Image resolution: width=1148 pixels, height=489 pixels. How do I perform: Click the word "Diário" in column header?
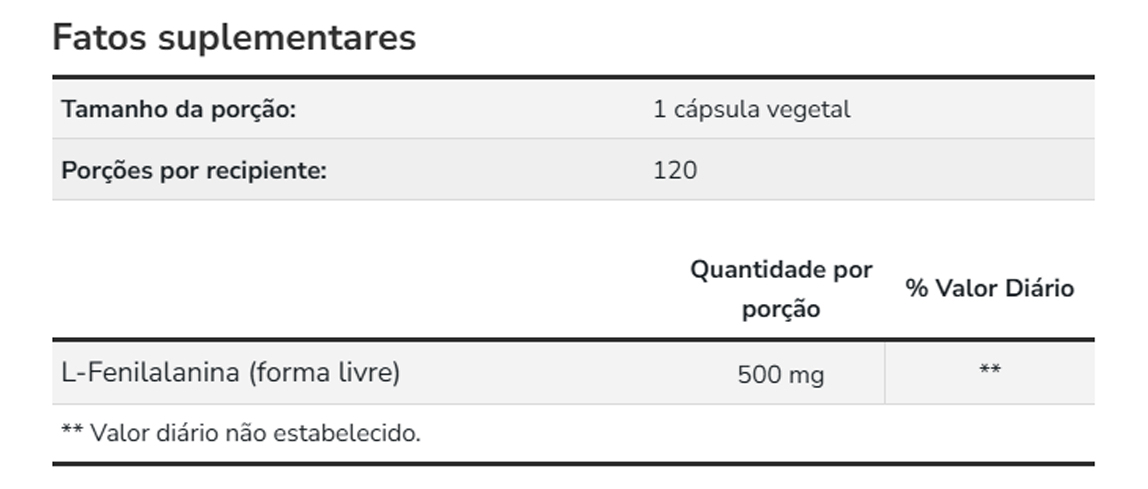point(1039,288)
